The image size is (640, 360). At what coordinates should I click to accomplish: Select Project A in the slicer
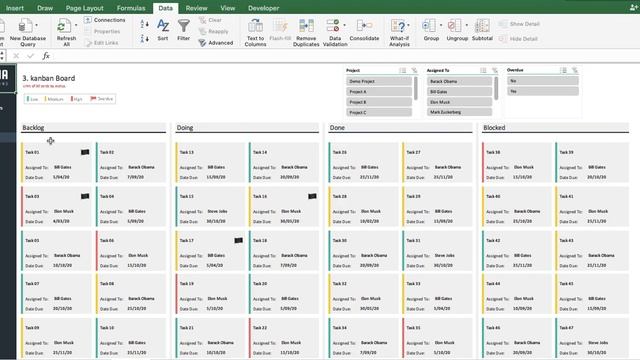pyautogui.click(x=379, y=92)
